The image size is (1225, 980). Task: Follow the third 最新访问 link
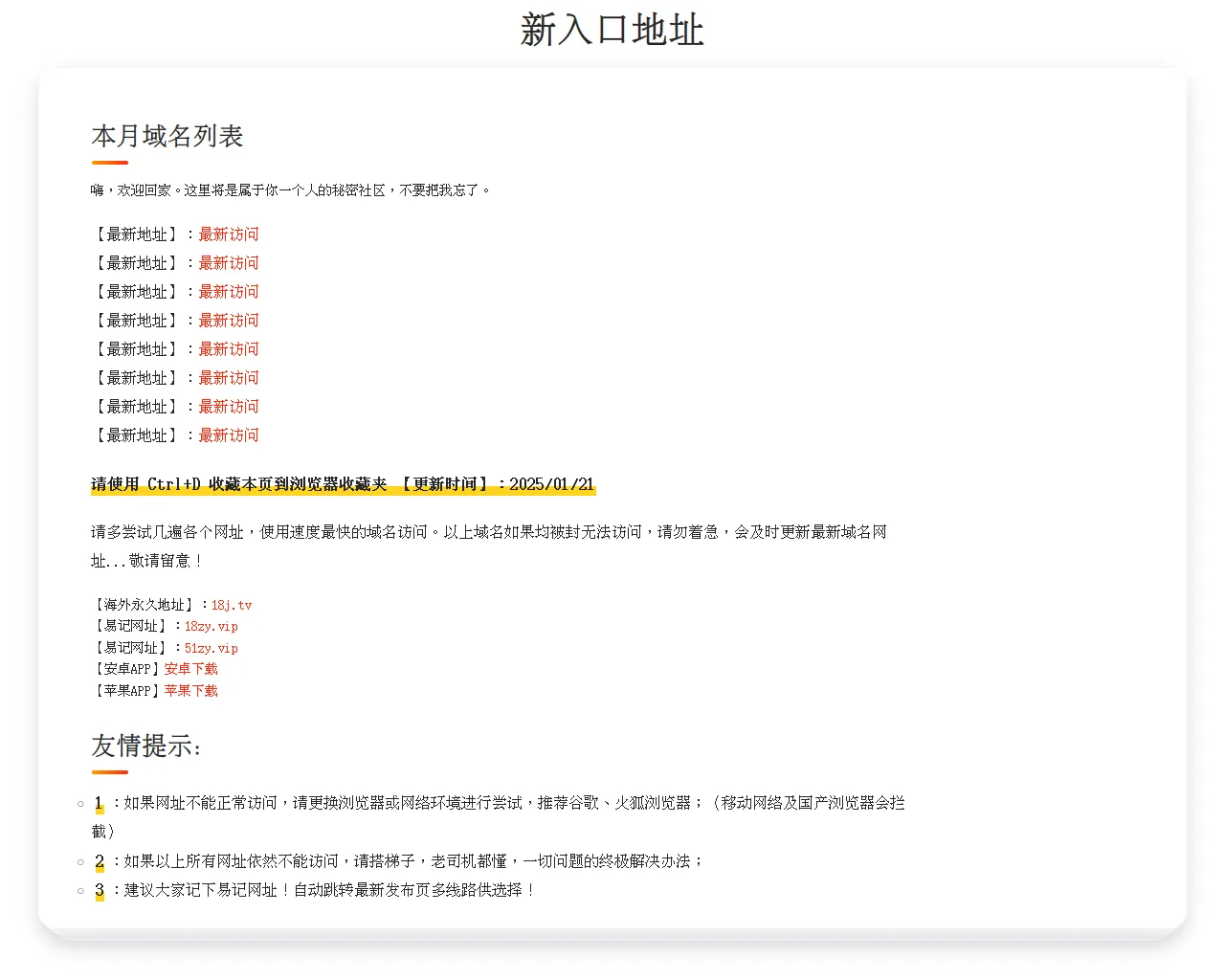pos(228,292)
